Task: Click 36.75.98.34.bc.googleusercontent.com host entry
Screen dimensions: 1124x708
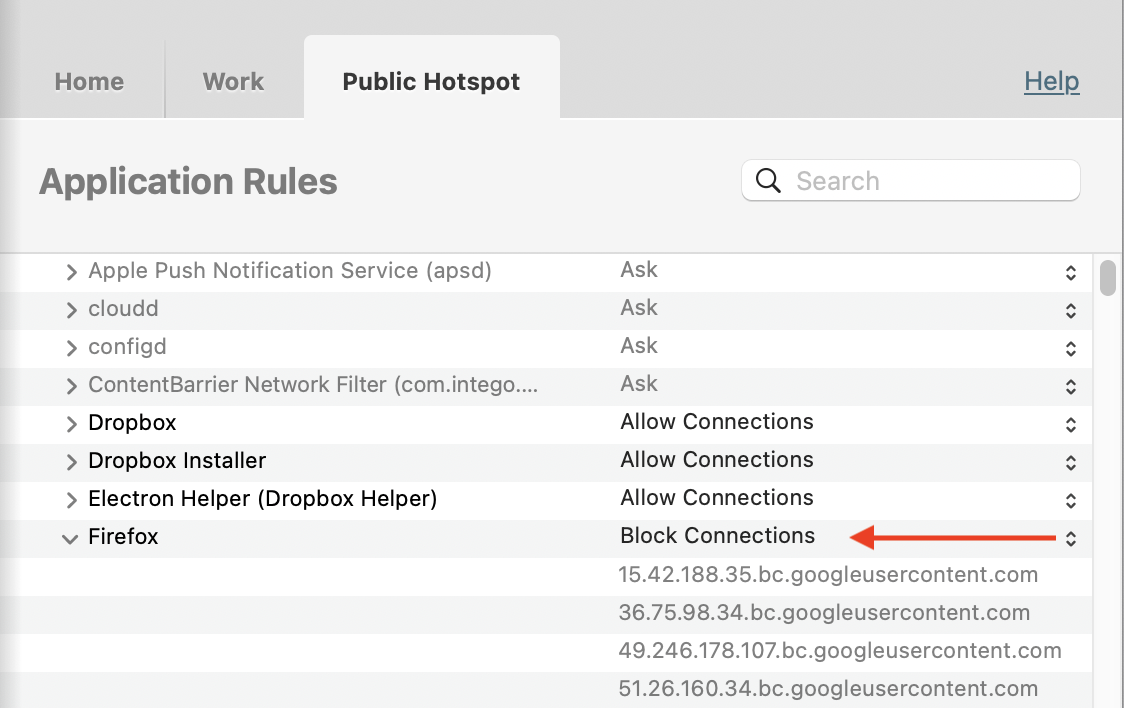Action: tap(824, 613)
